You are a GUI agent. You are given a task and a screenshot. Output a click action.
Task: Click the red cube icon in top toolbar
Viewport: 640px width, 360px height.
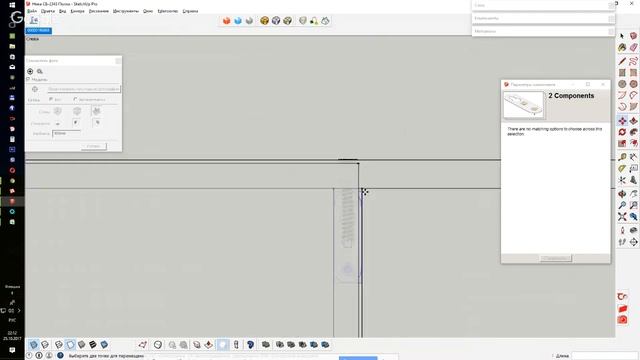[227, 20]
